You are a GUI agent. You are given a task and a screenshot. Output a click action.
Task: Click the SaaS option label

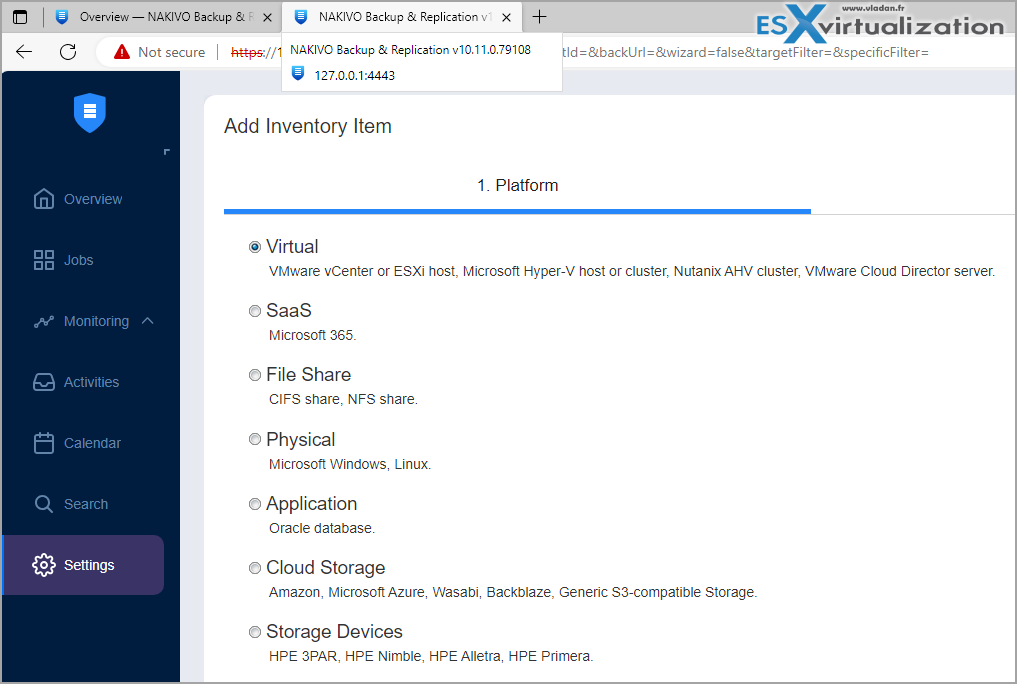coord(289,311)
